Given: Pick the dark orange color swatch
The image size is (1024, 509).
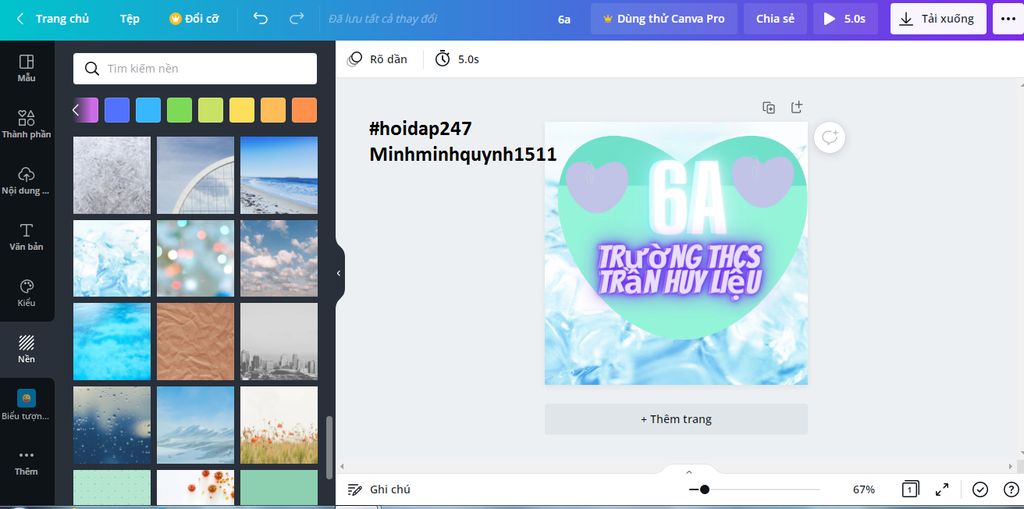Looking at the screenshot, I should [x=304, y=110].
